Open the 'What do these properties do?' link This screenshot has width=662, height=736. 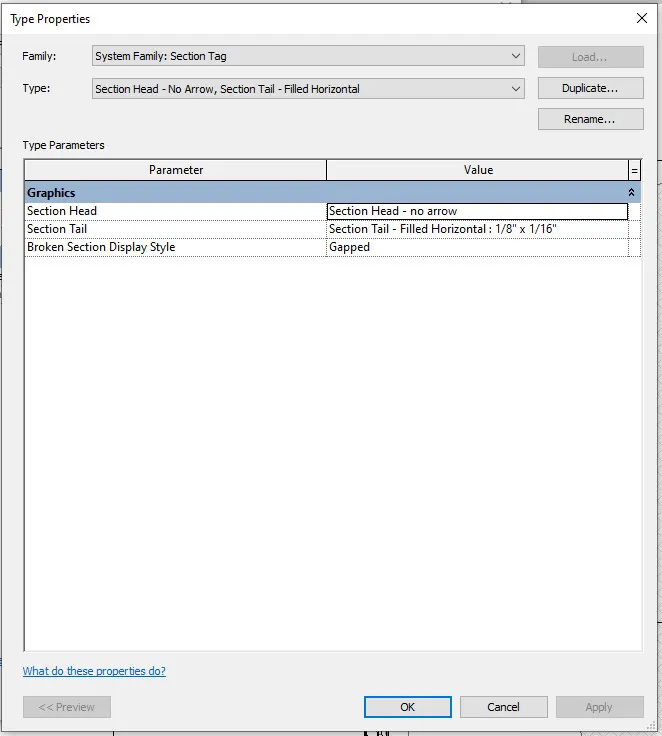tap(94, 671)
